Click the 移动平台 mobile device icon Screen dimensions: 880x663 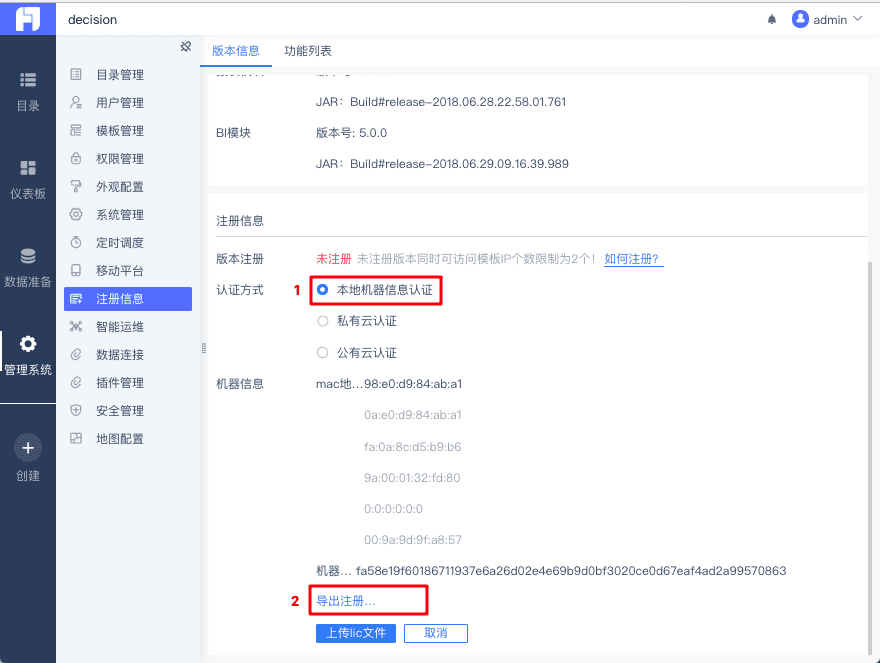(x=76, y=271)
